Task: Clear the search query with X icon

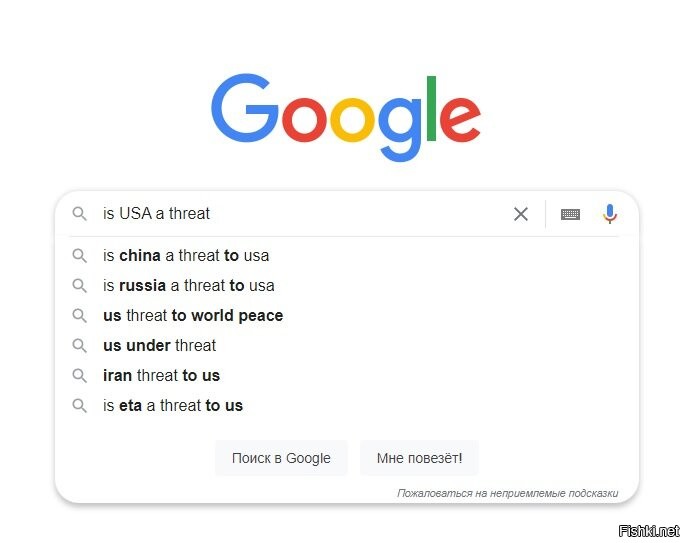Action: [x=520, y=214]
